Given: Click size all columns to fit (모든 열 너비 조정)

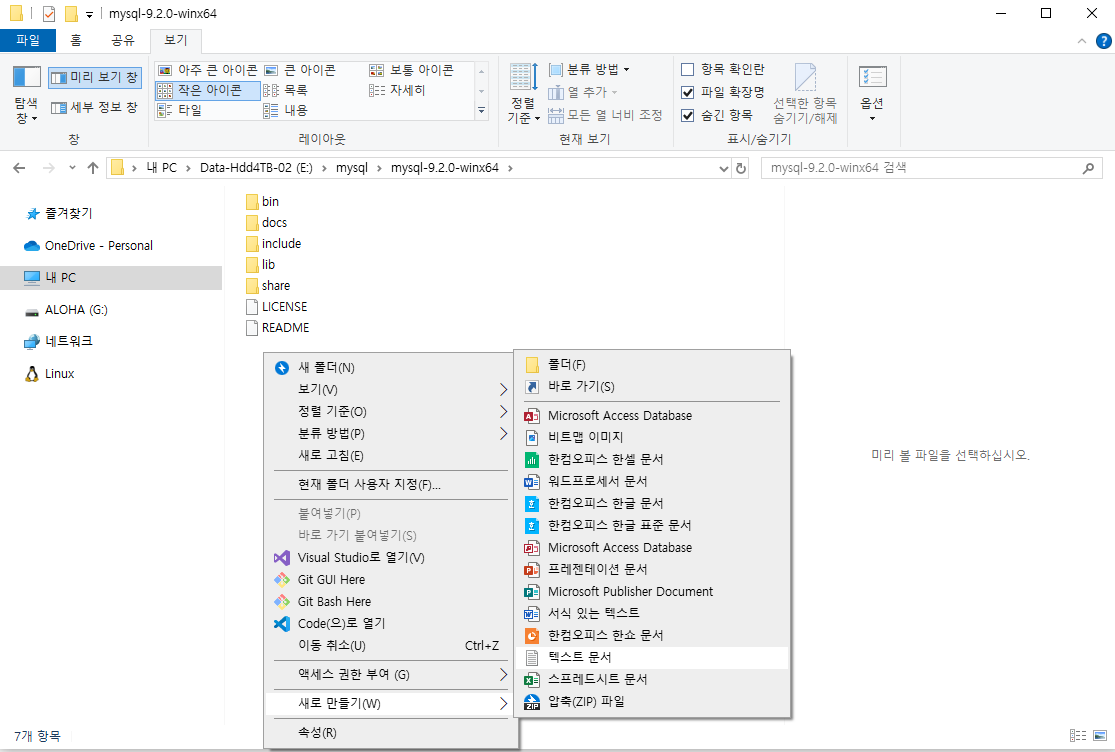Looking at the screenshot, I should [605, 115].
